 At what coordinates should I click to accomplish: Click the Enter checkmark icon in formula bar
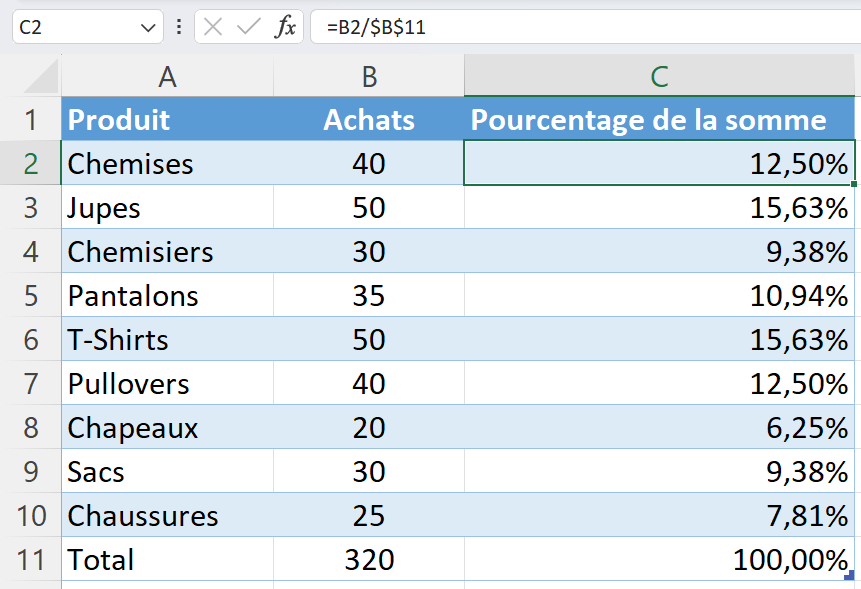pos(248,26)
